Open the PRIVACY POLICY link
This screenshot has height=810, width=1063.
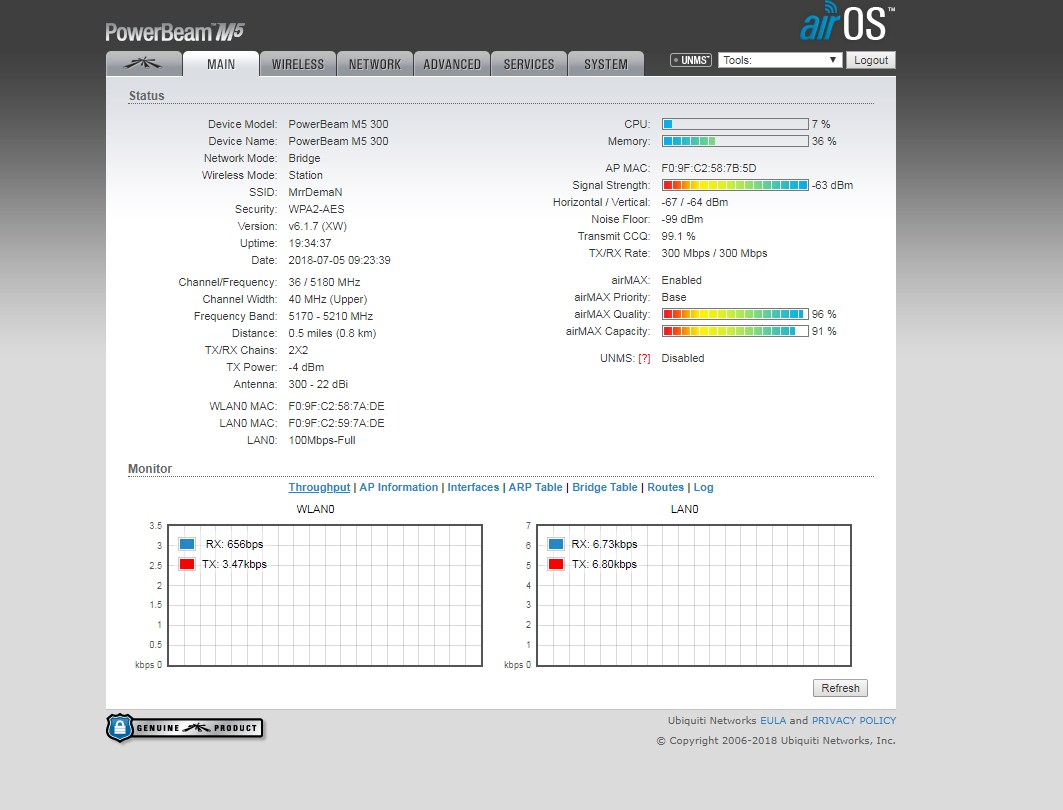(x=854, y=721)
